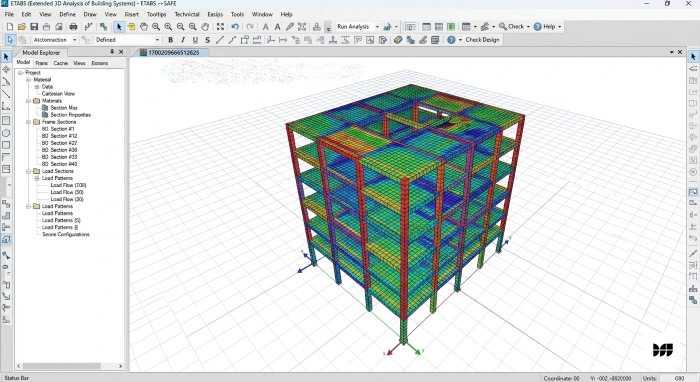Open the grid table view icon
Image resolution: width=700 pixels, height=382 pixels.
[466, 27]
